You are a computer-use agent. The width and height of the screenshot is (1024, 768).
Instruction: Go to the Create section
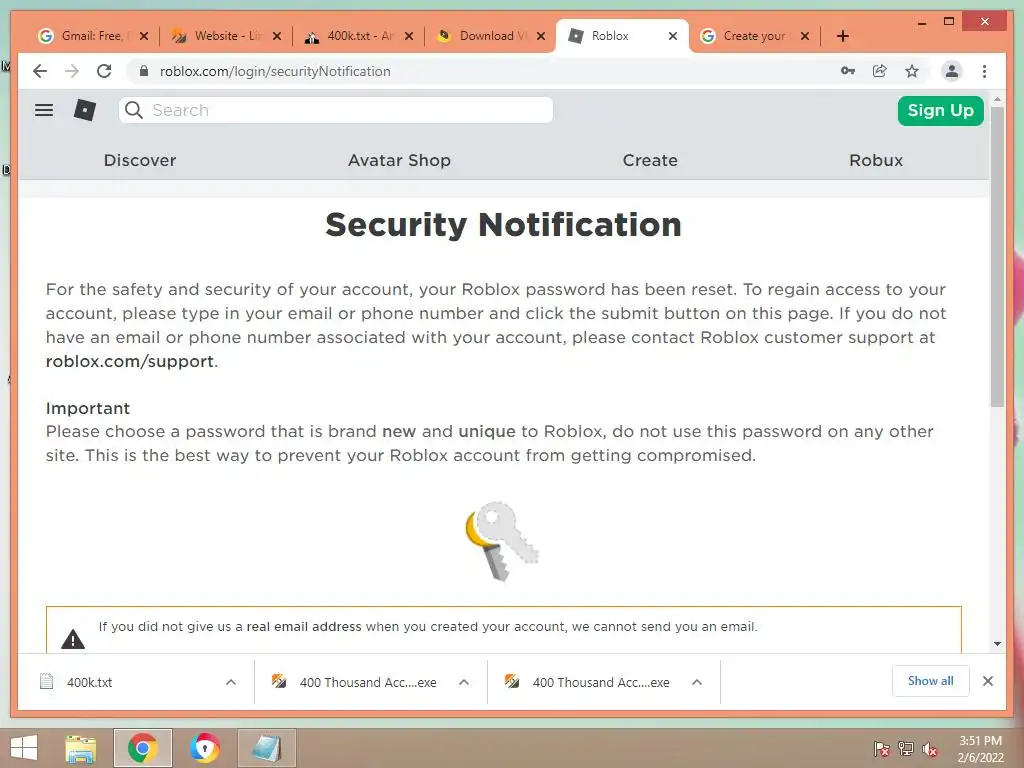coord(650,160)
